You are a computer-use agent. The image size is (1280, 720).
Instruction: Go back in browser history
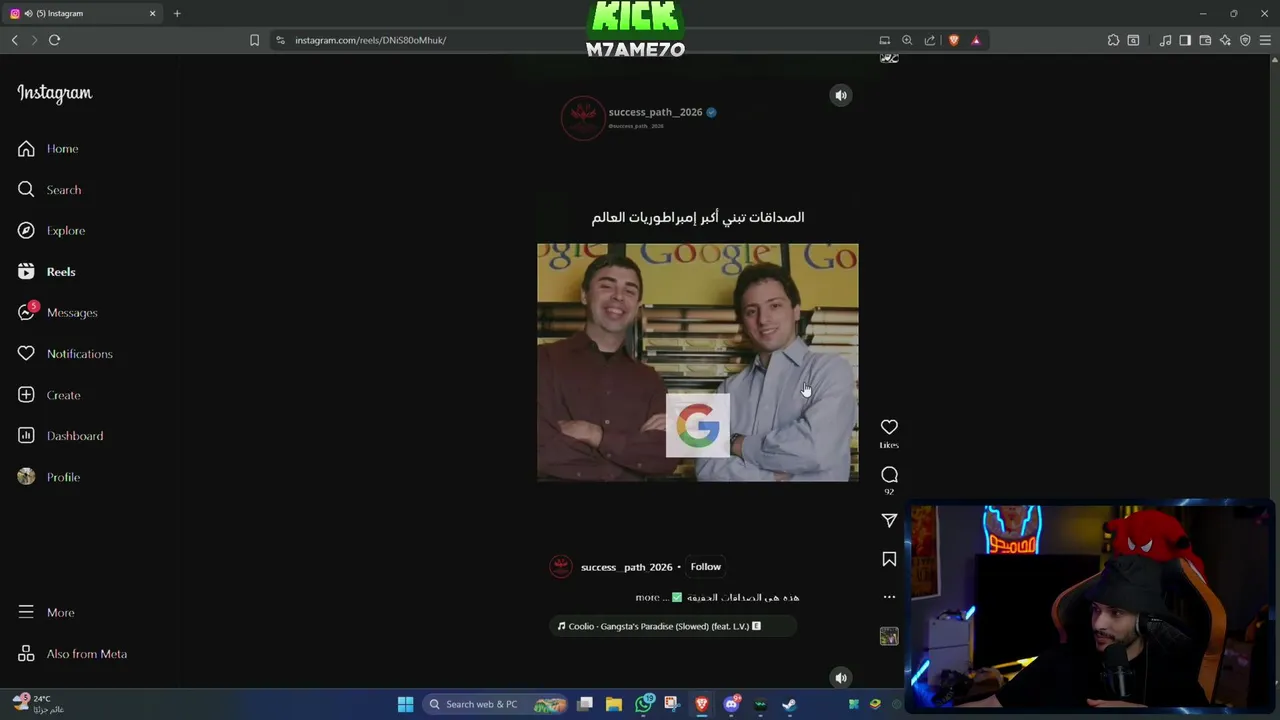tap(14, 40)
